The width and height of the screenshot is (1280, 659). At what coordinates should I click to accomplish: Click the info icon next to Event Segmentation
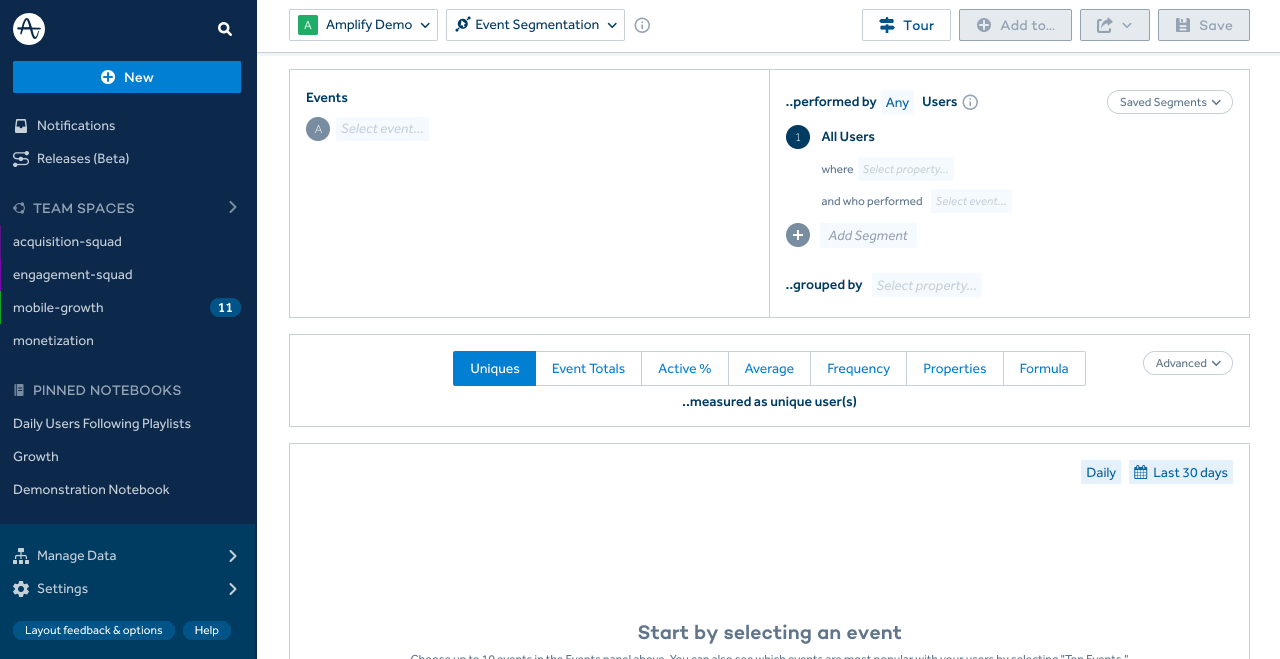641,25
